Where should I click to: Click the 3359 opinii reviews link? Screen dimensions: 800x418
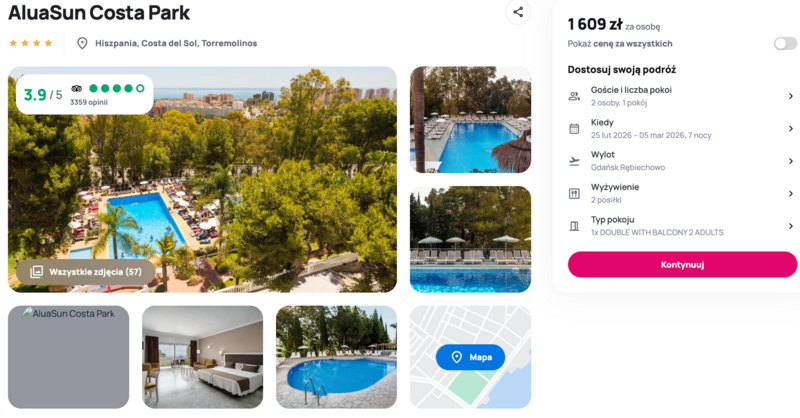click(x=89, y=102)
